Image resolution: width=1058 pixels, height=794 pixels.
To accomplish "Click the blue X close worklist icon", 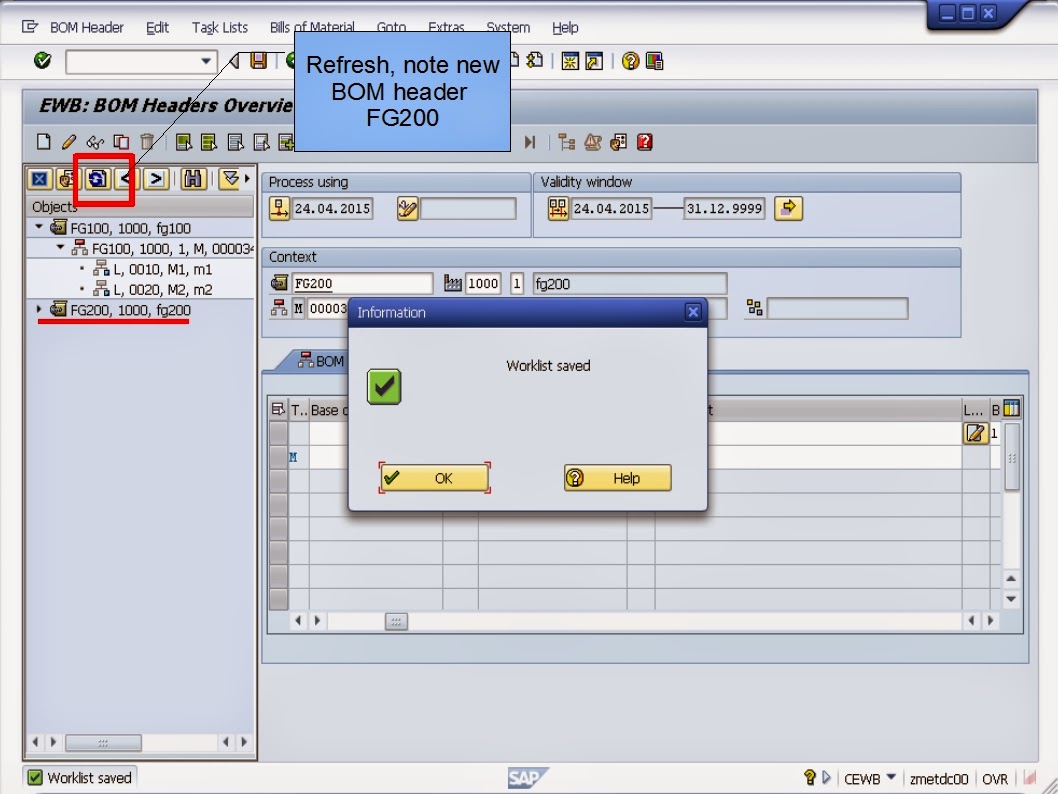I will point(39,177).
